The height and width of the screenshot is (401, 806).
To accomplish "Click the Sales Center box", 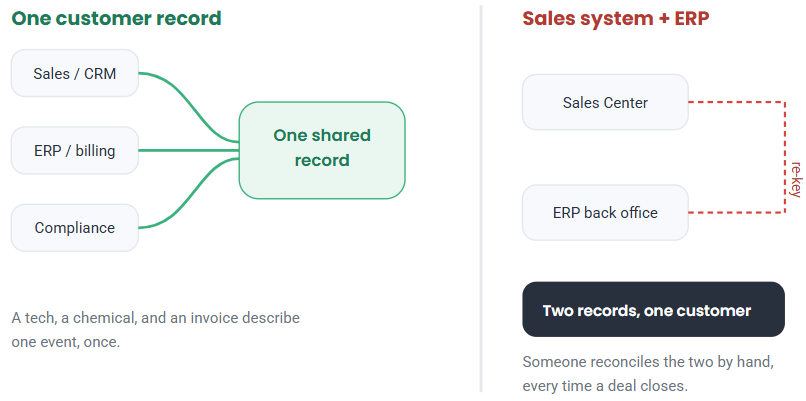I will point(605,102).
